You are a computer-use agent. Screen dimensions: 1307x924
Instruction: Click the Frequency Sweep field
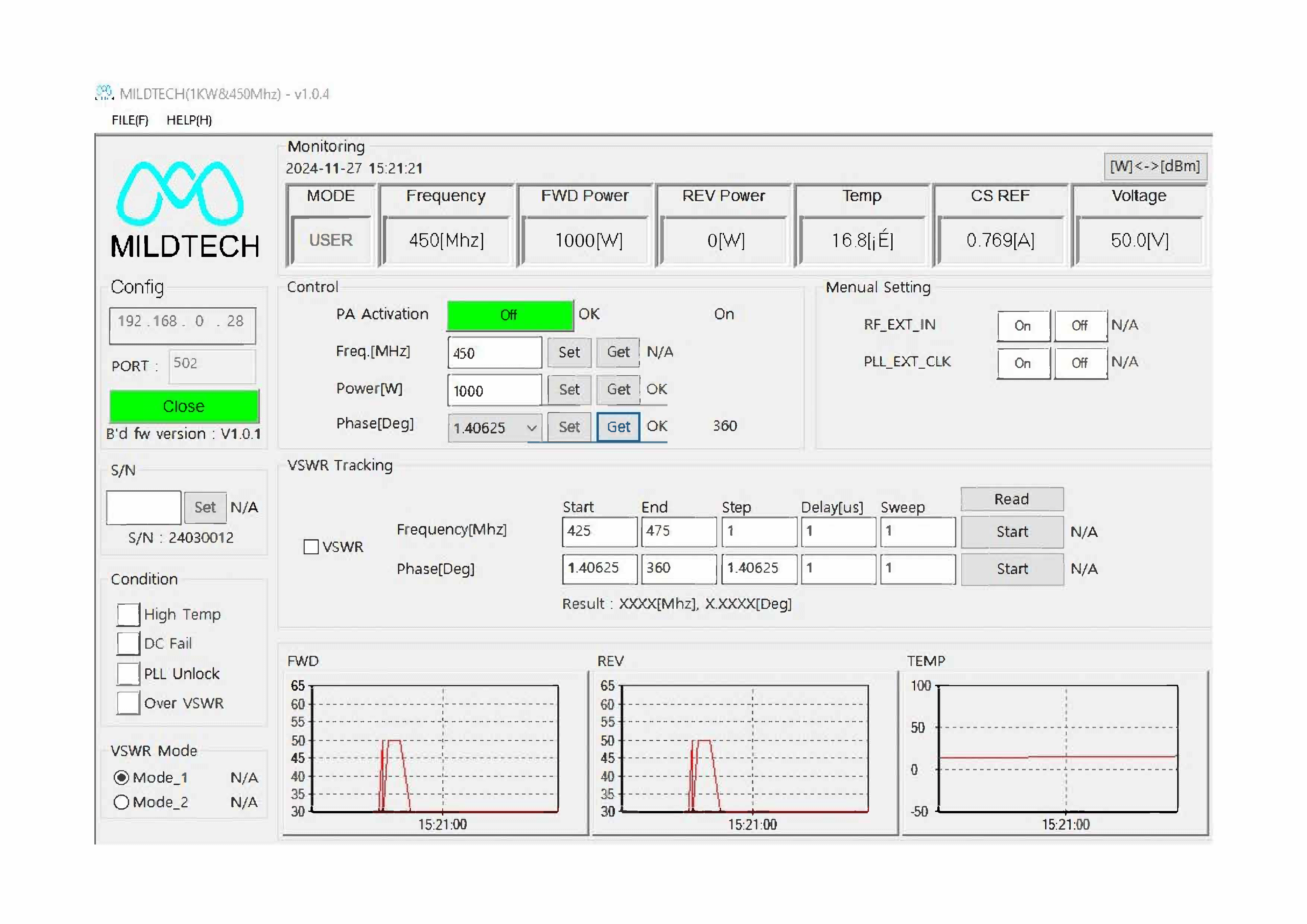(x=918, y=532)
